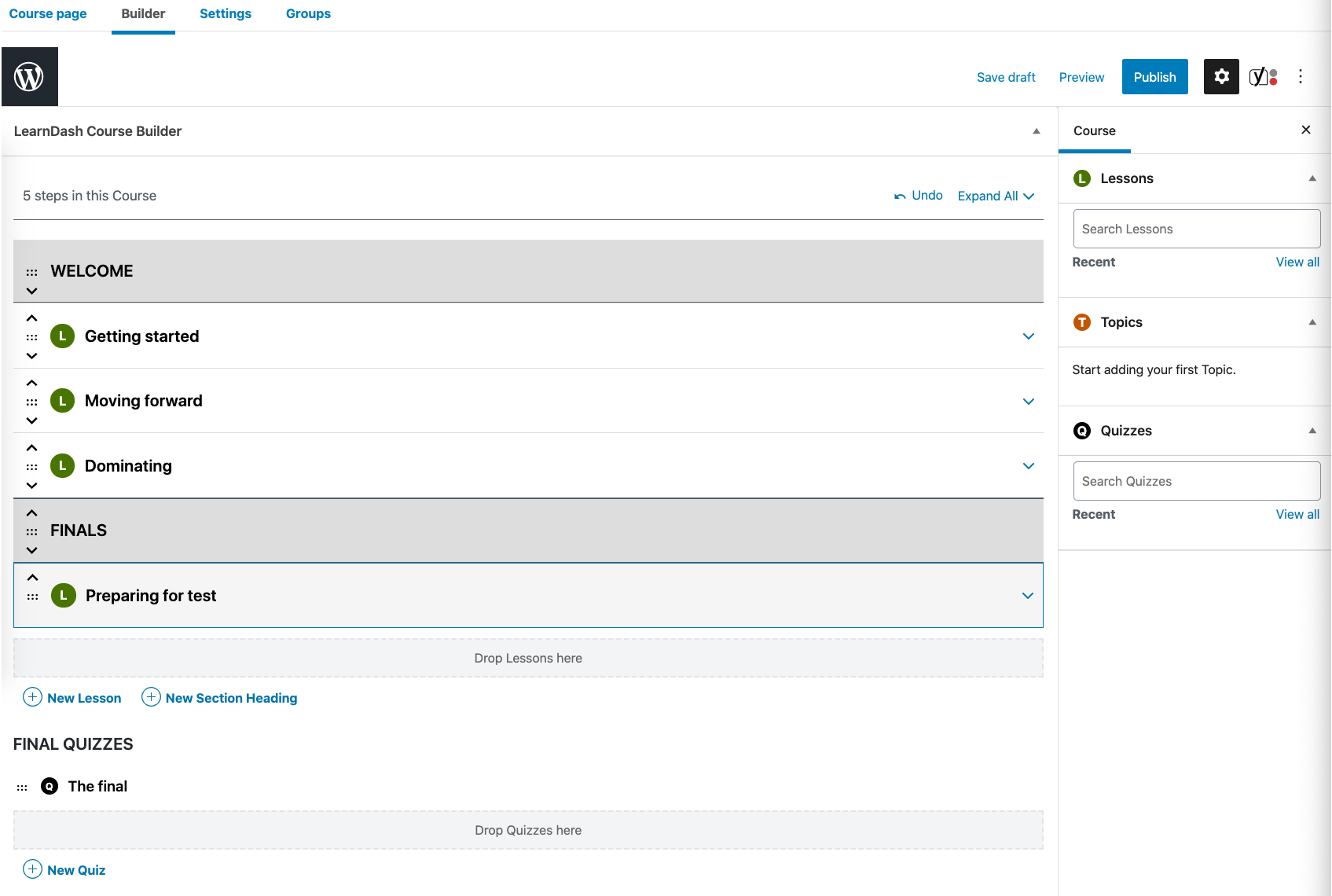The width and height of the screenshot is (1332, 896).
Task: Publish the course
Action: pyautogui.click(x=1154, y=76)
